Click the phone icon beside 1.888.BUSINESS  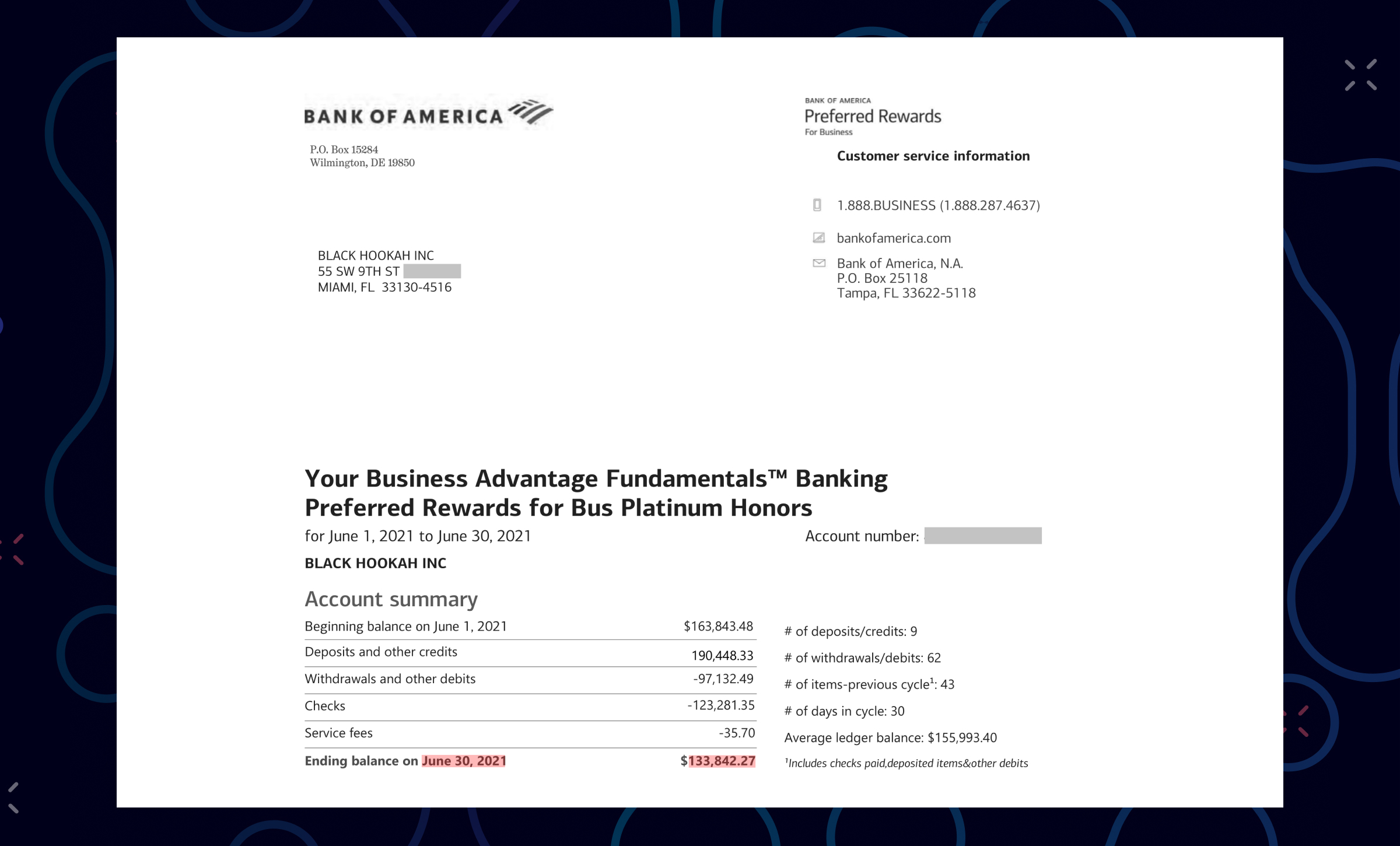tap(817, 205)
